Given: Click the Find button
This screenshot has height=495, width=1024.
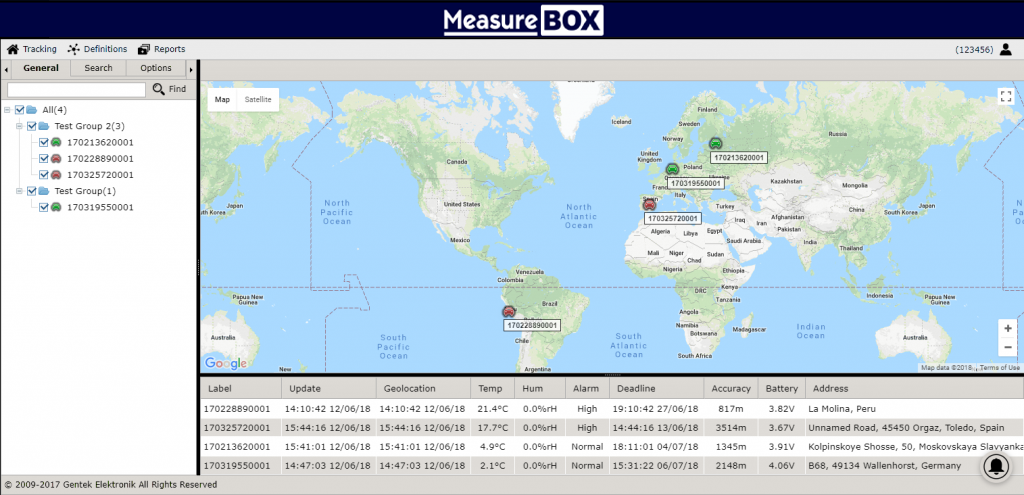Looking at the screenshot, I should [x=169, y=89].
